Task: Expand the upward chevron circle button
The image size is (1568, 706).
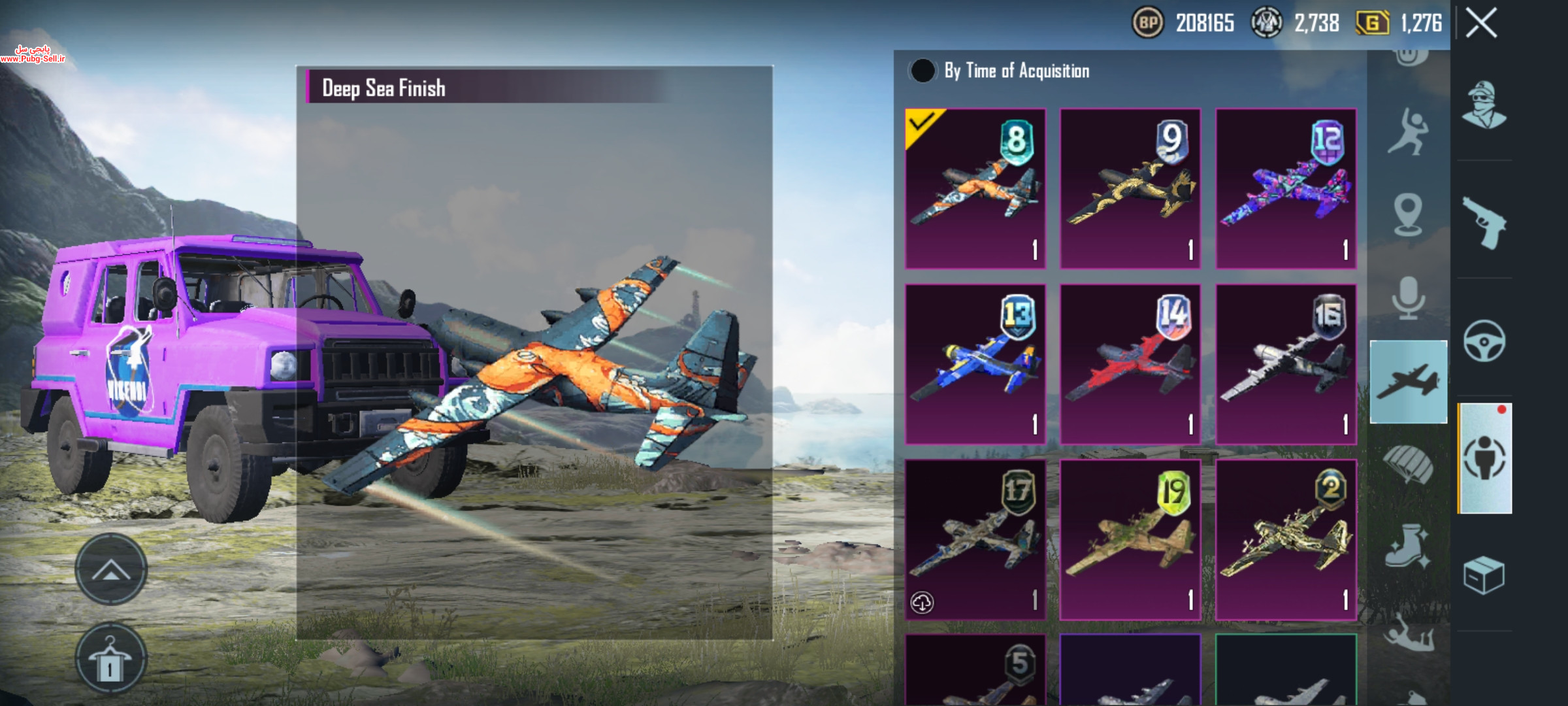Action: point(111,569)
